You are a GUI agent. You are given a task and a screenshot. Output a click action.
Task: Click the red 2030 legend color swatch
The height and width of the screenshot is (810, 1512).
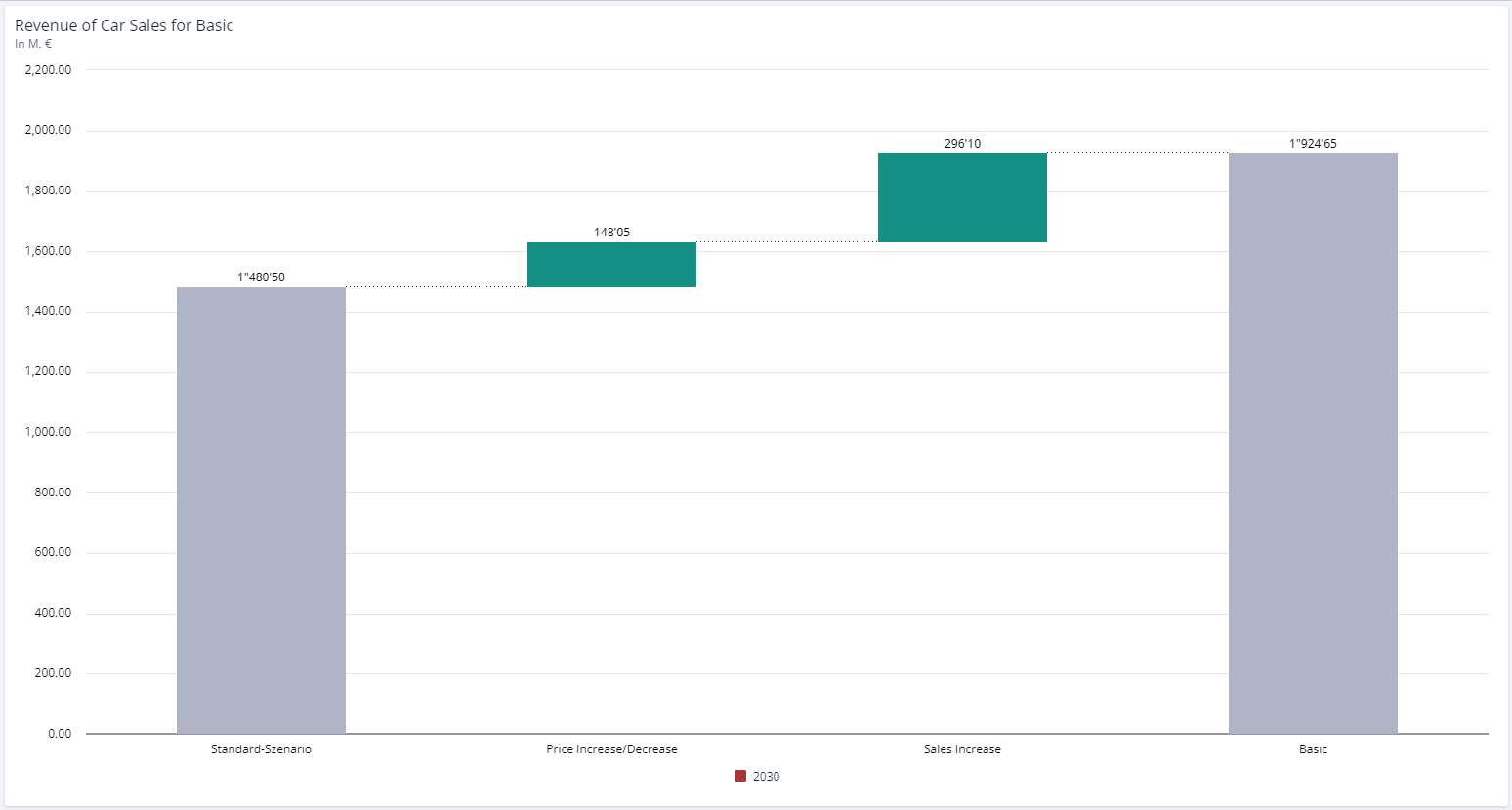740,777
